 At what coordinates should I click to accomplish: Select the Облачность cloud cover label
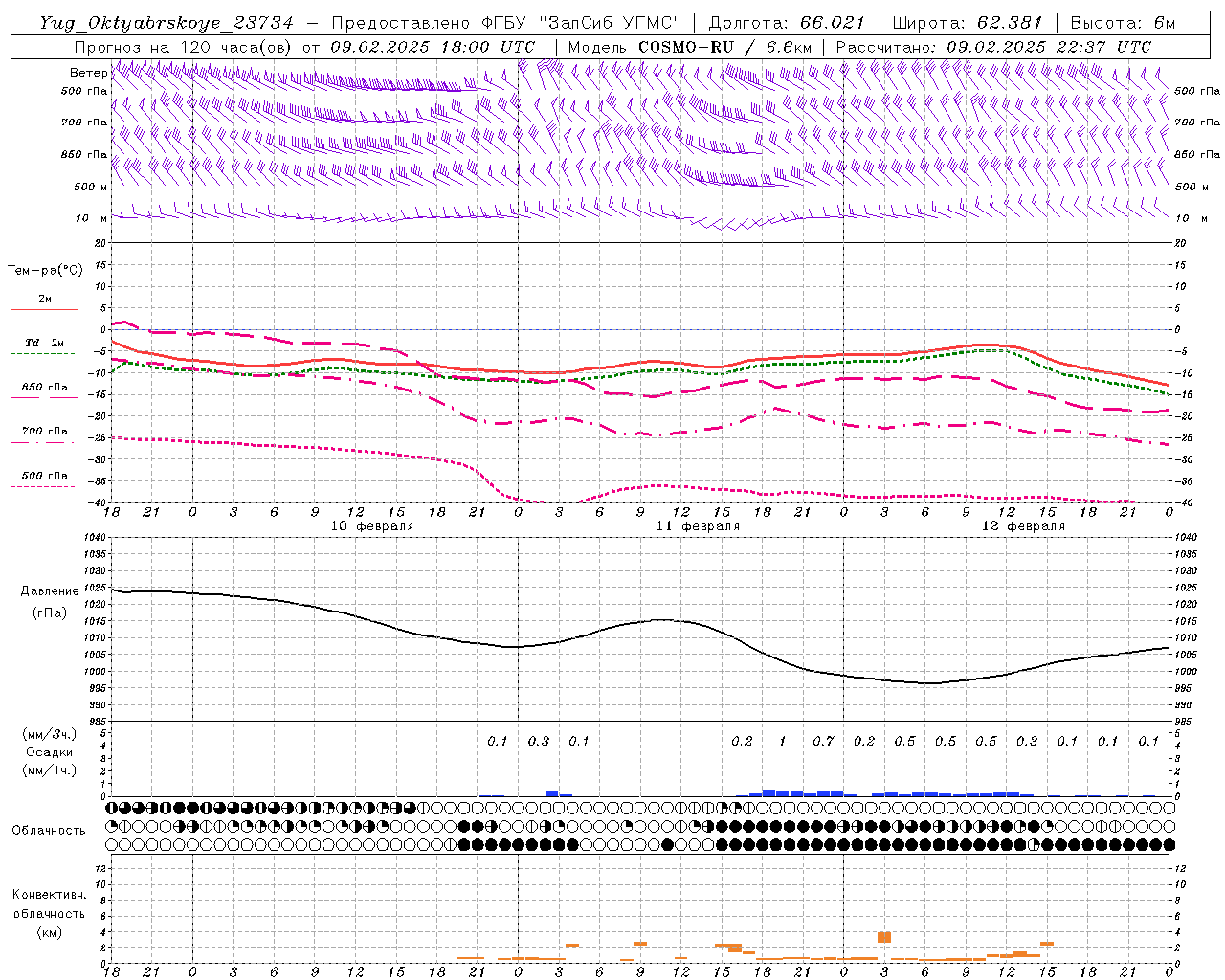pos(49,831)
